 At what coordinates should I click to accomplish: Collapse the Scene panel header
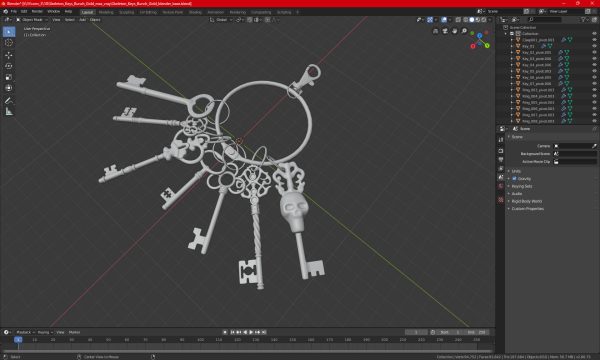pyautogui.click(x=517, y=137)
